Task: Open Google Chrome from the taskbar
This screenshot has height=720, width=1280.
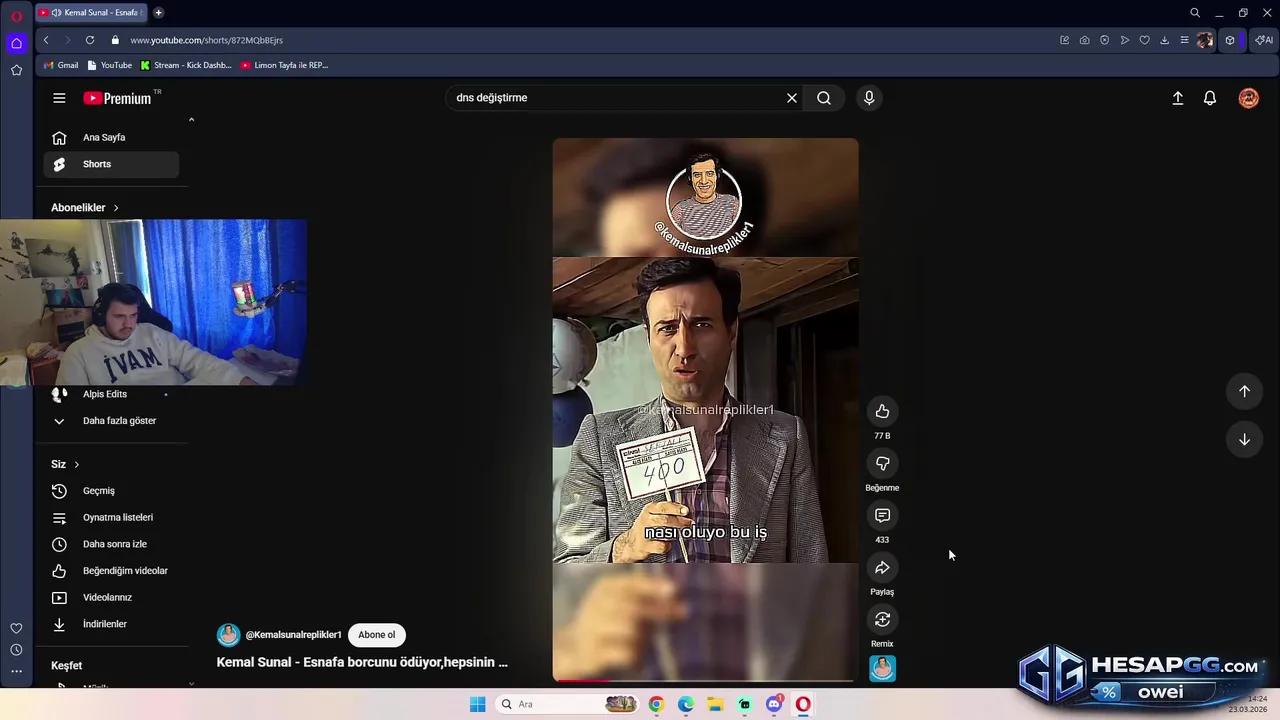Action: pos(656,704)
